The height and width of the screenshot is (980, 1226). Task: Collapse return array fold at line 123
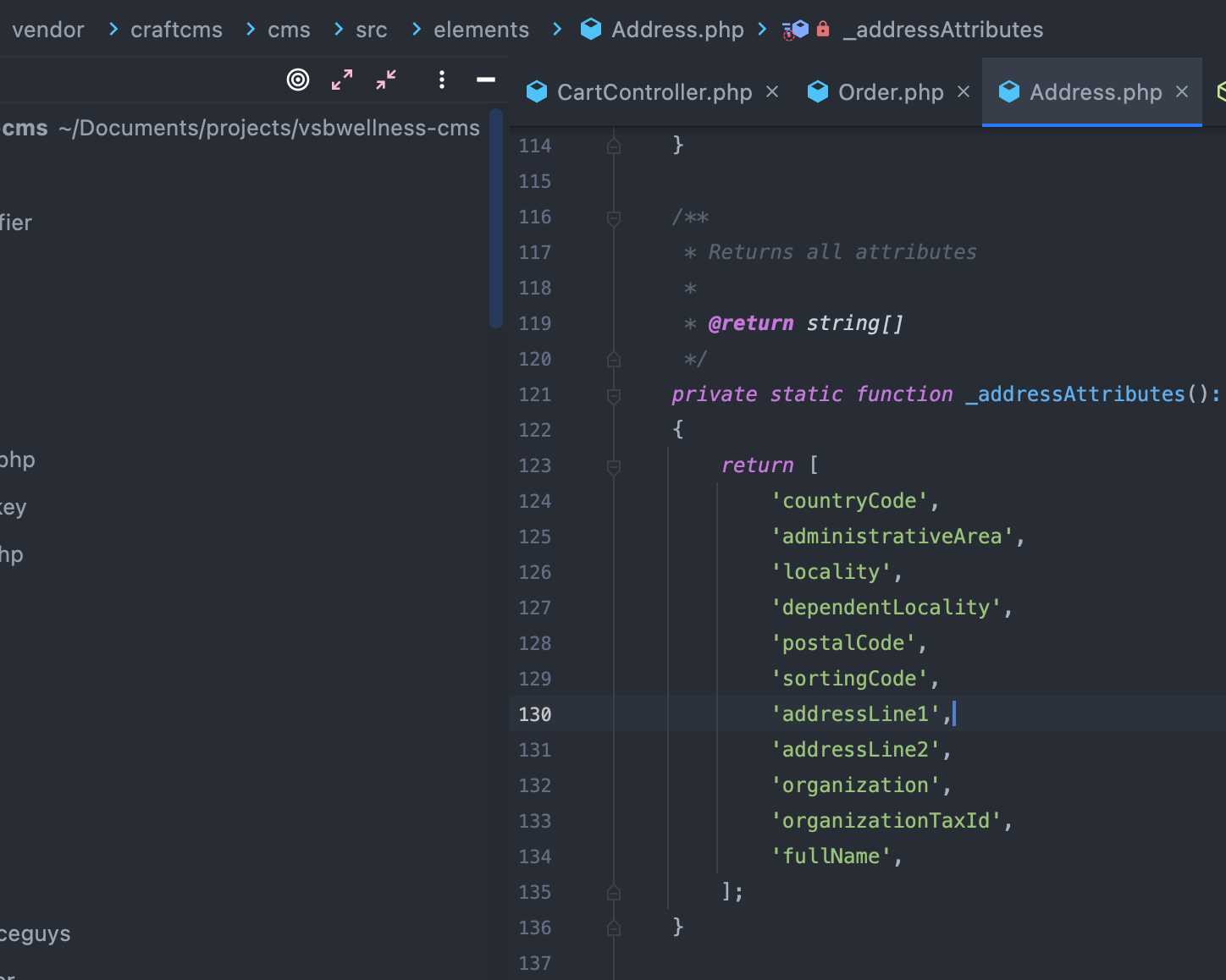pos(614,466)
